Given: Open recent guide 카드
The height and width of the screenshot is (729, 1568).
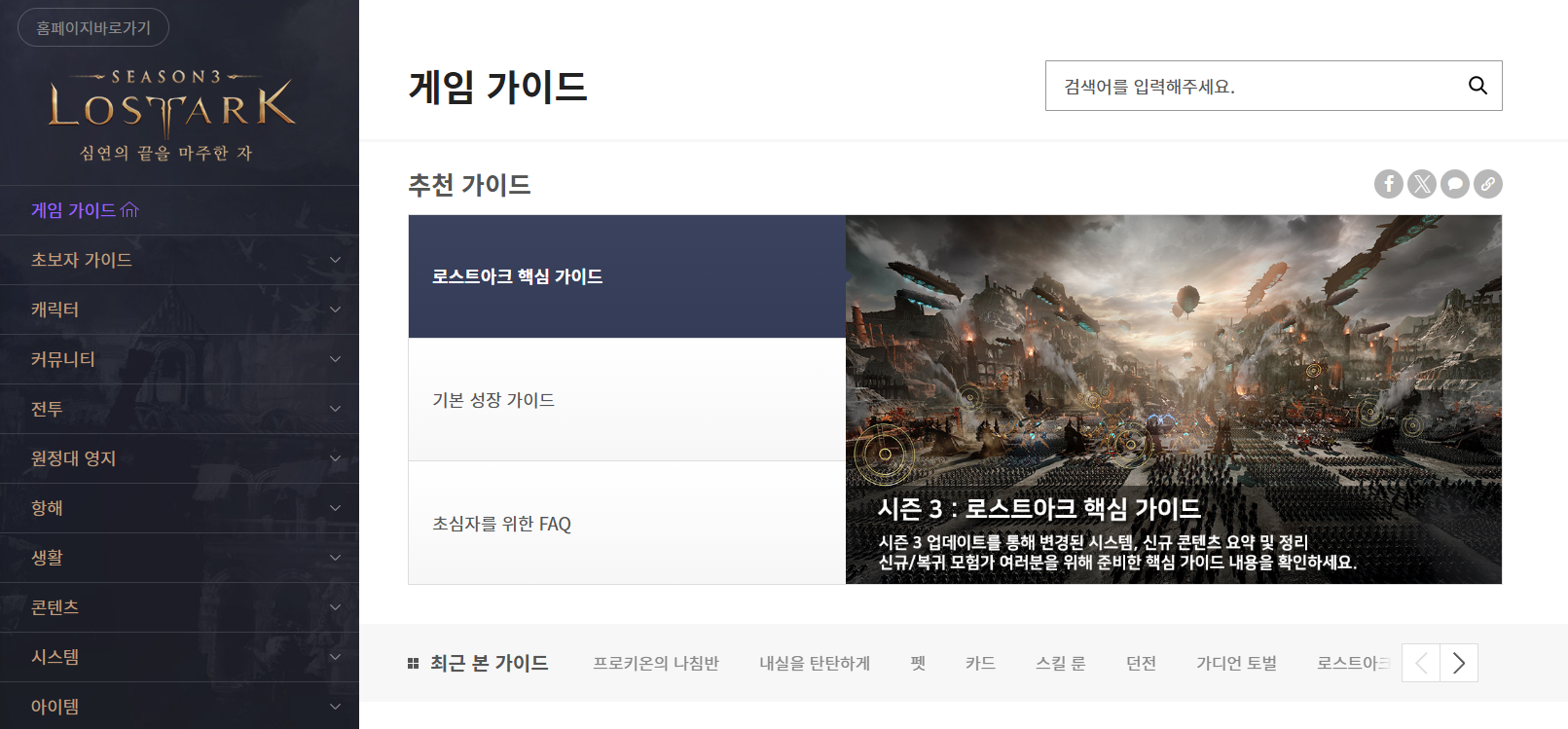Looking at the screenshot, I should pos(980,663).
